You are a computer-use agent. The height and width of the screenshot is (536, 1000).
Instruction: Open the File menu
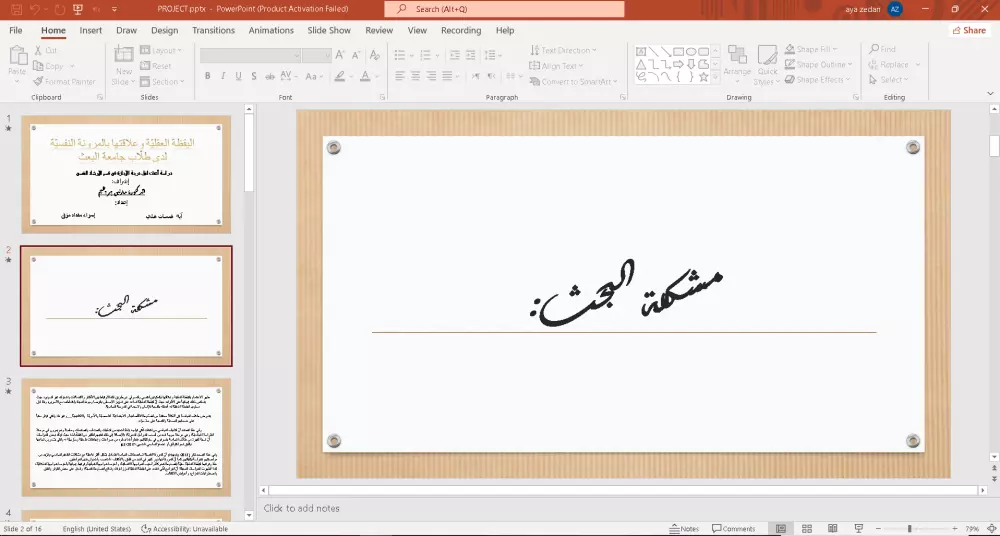(x=15, y=30)
